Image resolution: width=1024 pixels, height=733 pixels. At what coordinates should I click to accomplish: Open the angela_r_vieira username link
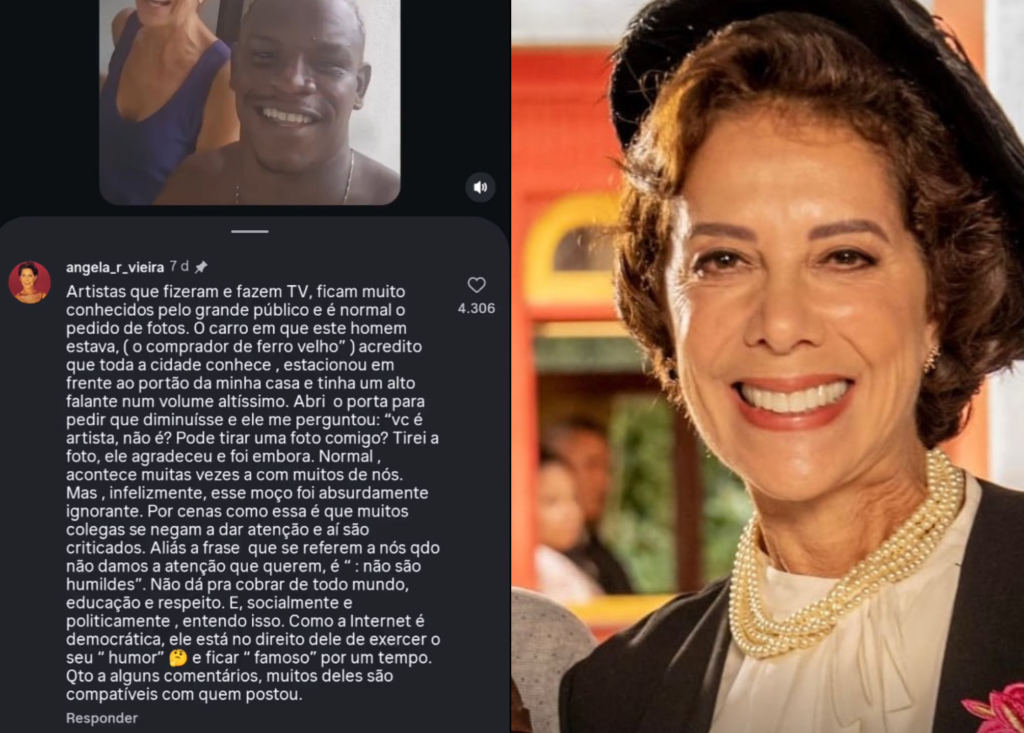[115, 267]
